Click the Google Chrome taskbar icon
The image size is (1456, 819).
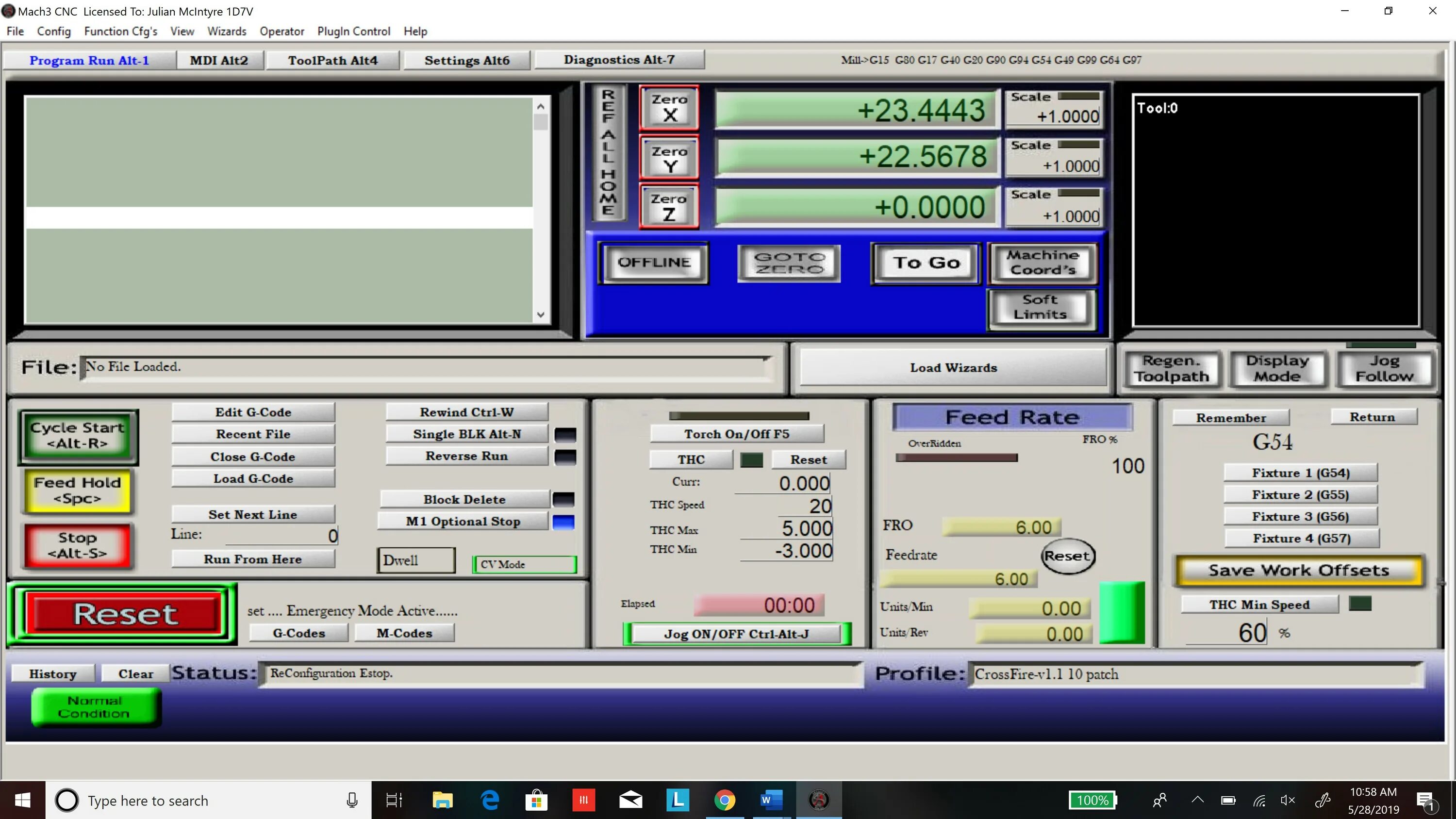pos(725,799)
